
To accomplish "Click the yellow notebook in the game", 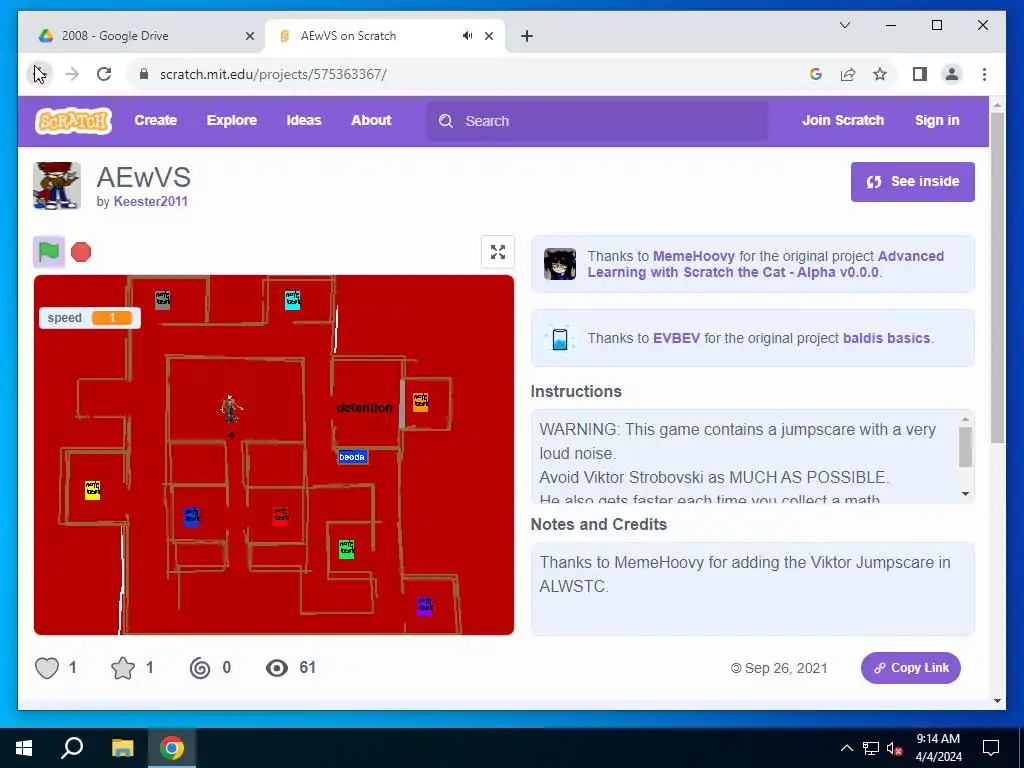I will point(93,490).
